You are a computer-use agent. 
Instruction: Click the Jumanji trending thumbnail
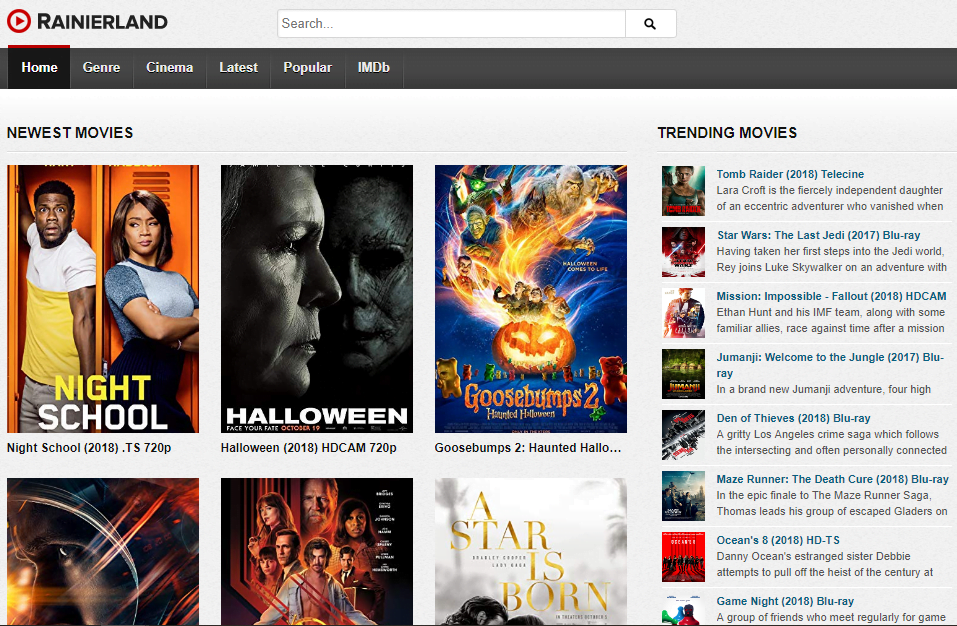(684, 374)
